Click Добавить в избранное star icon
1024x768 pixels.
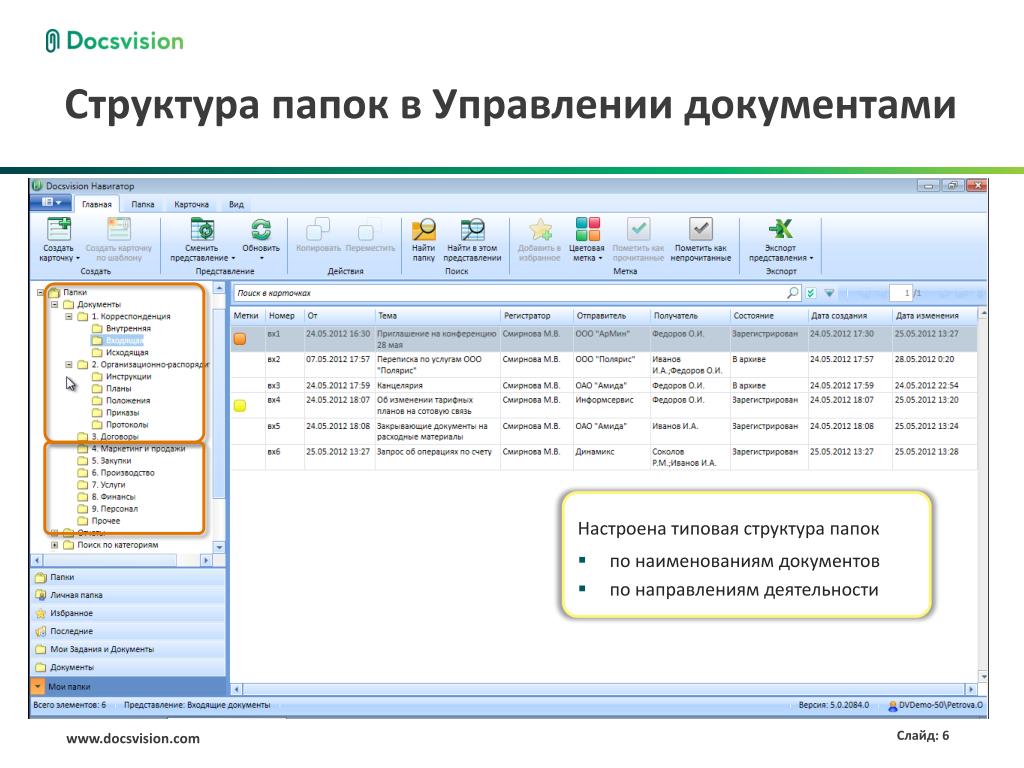coord(539,229)
